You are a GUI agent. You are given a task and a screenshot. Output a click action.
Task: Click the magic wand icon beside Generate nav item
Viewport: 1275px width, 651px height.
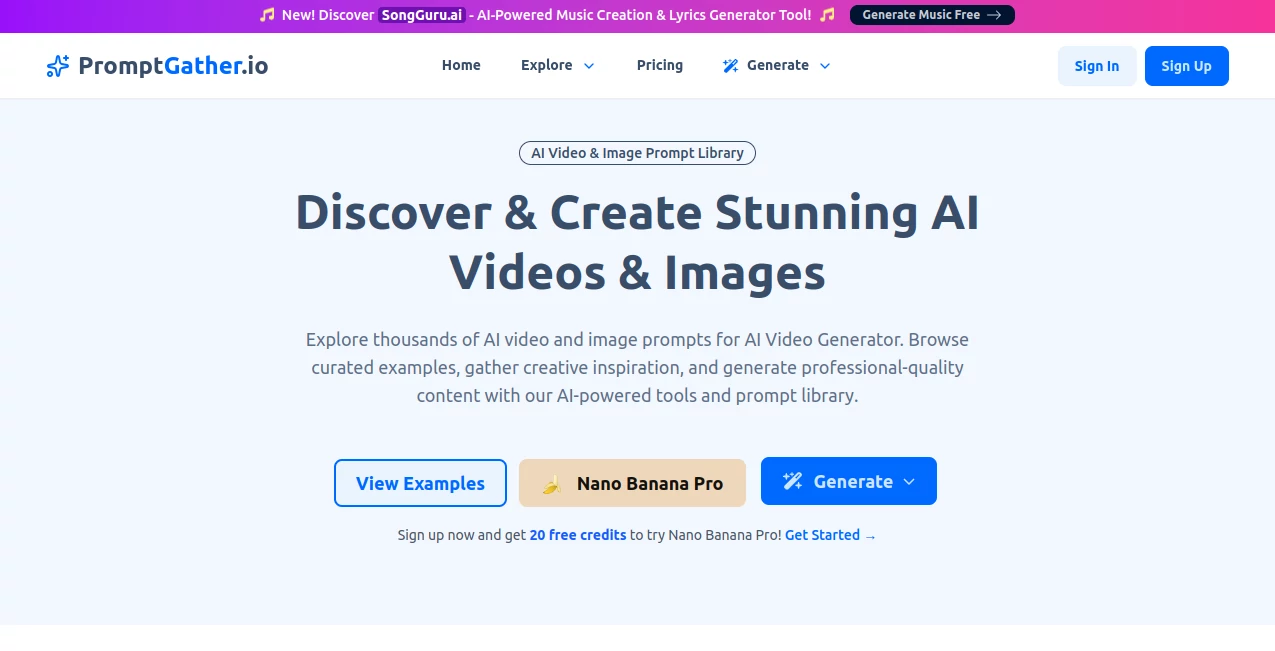click(730, 65)
